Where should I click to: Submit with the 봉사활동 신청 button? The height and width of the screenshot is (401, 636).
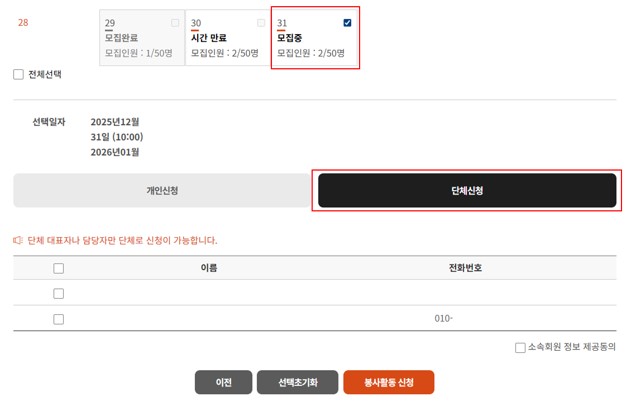pyautogui.click(x=388, y=383)
